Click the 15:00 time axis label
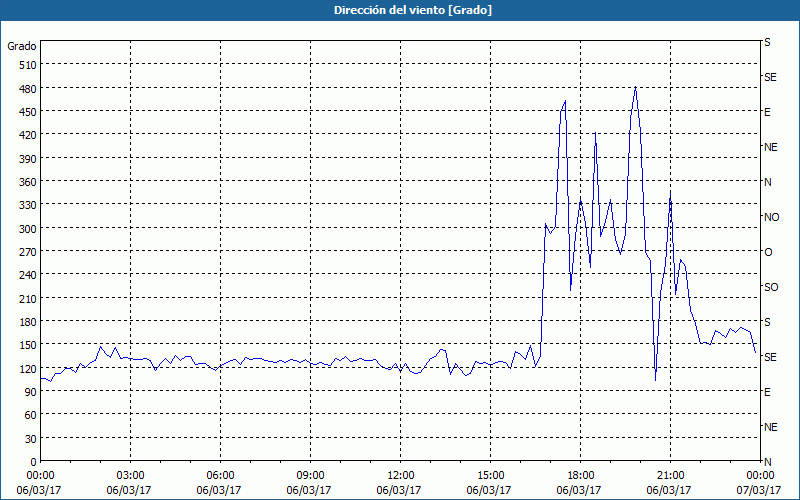This screenshot has width=800, height=500. coord(490,476)
